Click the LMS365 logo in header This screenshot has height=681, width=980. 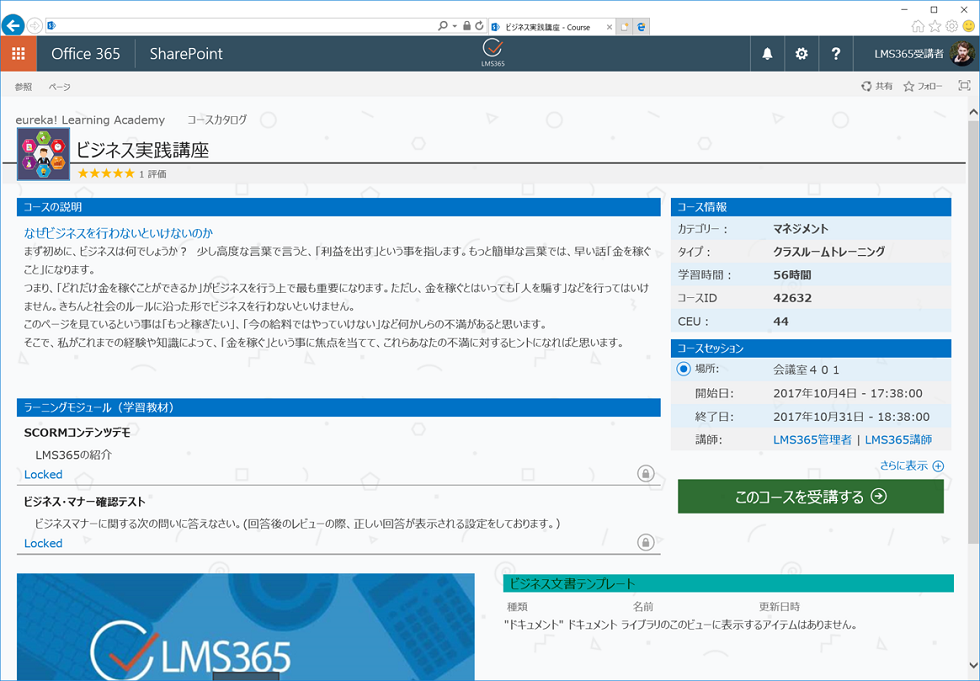tap(492, 53)
